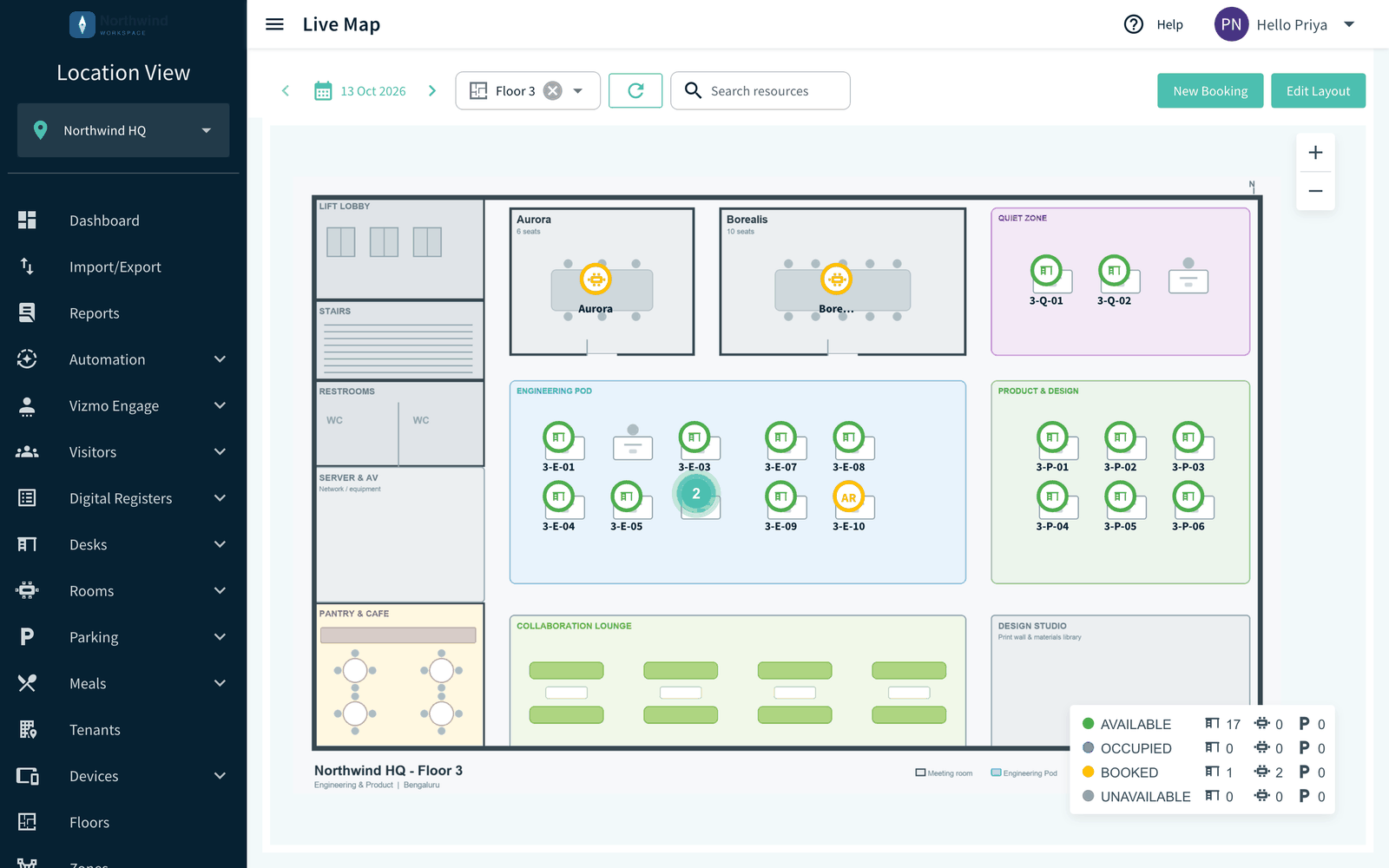Expand the Vizmo Engage menu
The width and height of the screenshot is (1389, 868).
tap(220, 405)
